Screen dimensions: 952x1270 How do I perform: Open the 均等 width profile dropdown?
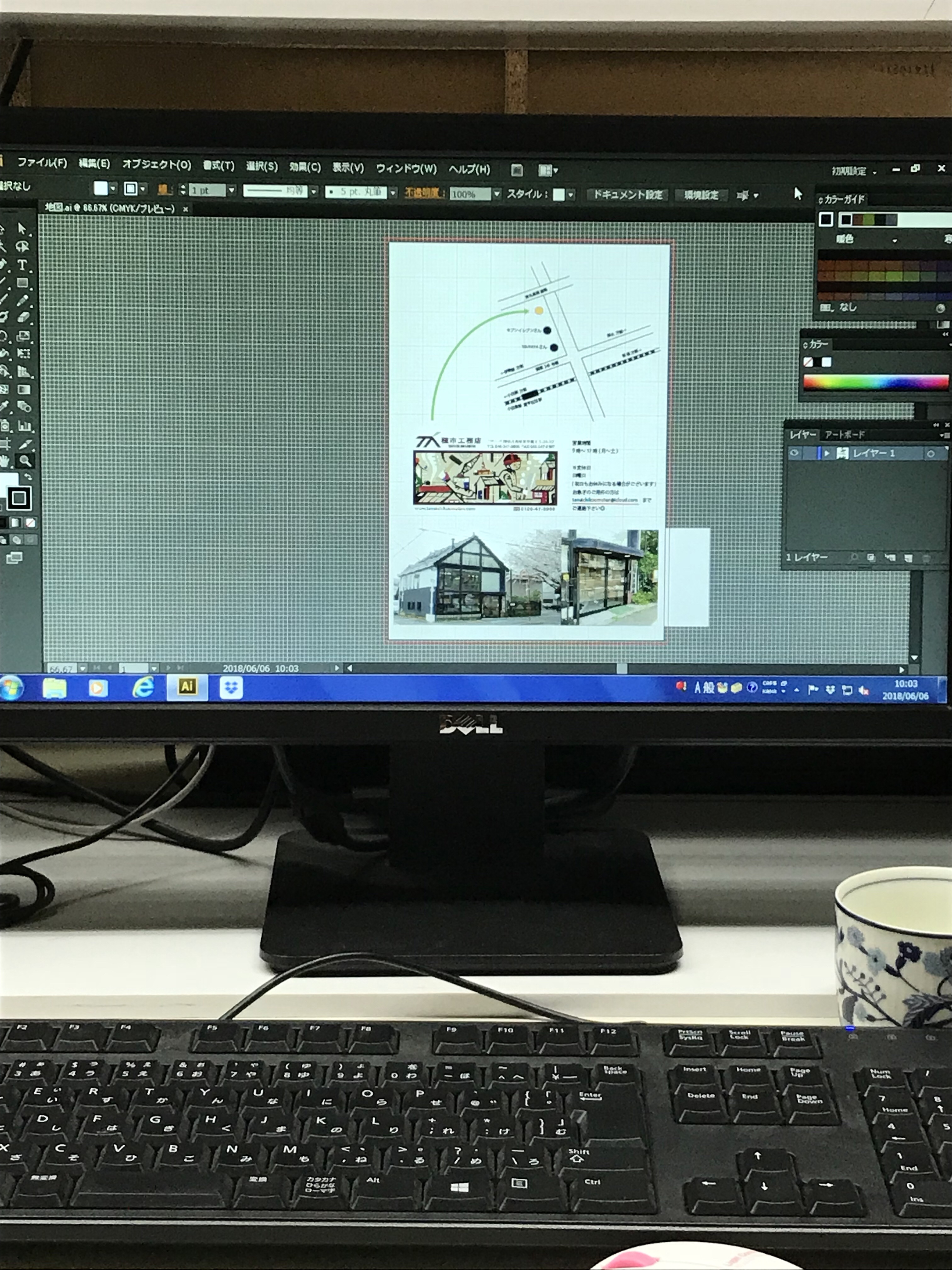tap(314, 191)
